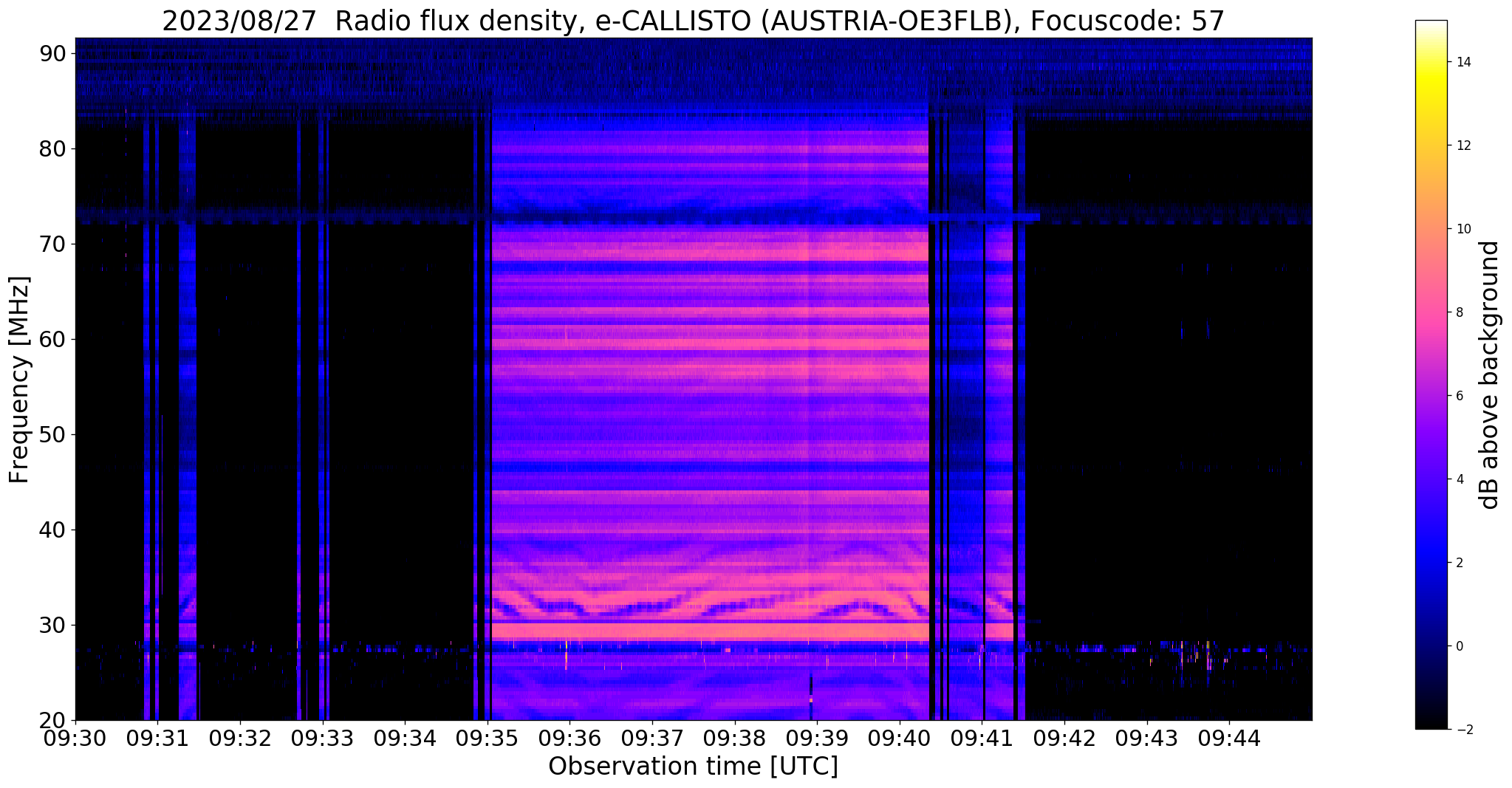Click the 09:43 time tick label

(x=1147, y=739)
